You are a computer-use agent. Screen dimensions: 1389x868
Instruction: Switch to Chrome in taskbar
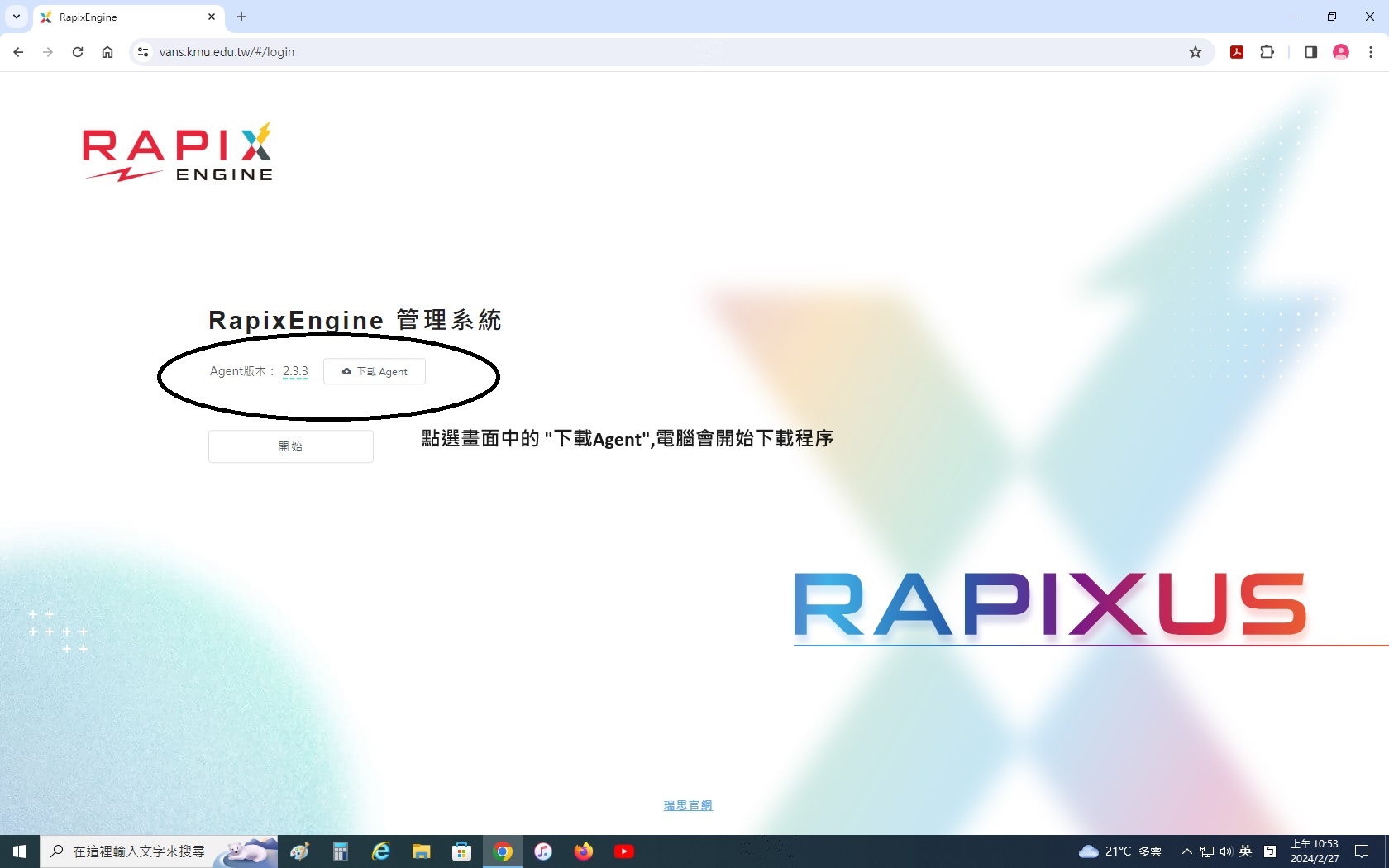(503, 851)
